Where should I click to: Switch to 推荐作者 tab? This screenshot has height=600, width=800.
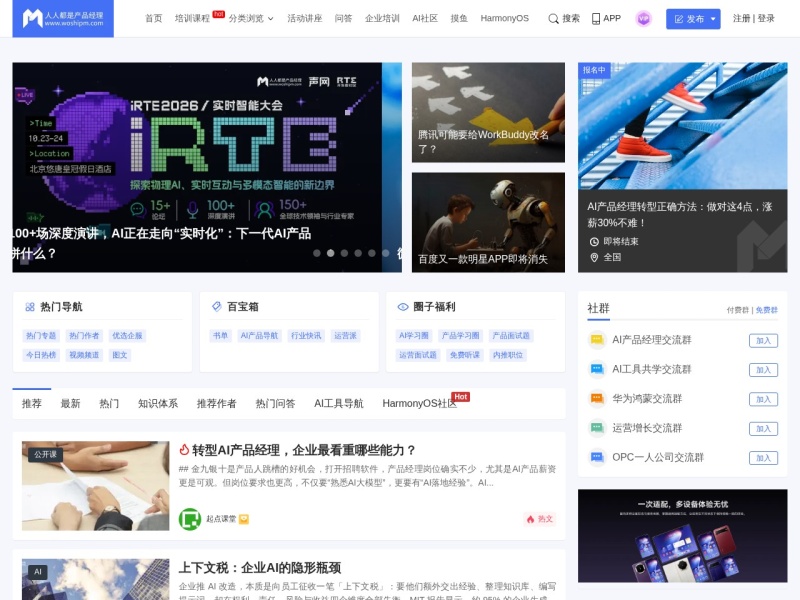pyautogui.click(x=217, y=404)
